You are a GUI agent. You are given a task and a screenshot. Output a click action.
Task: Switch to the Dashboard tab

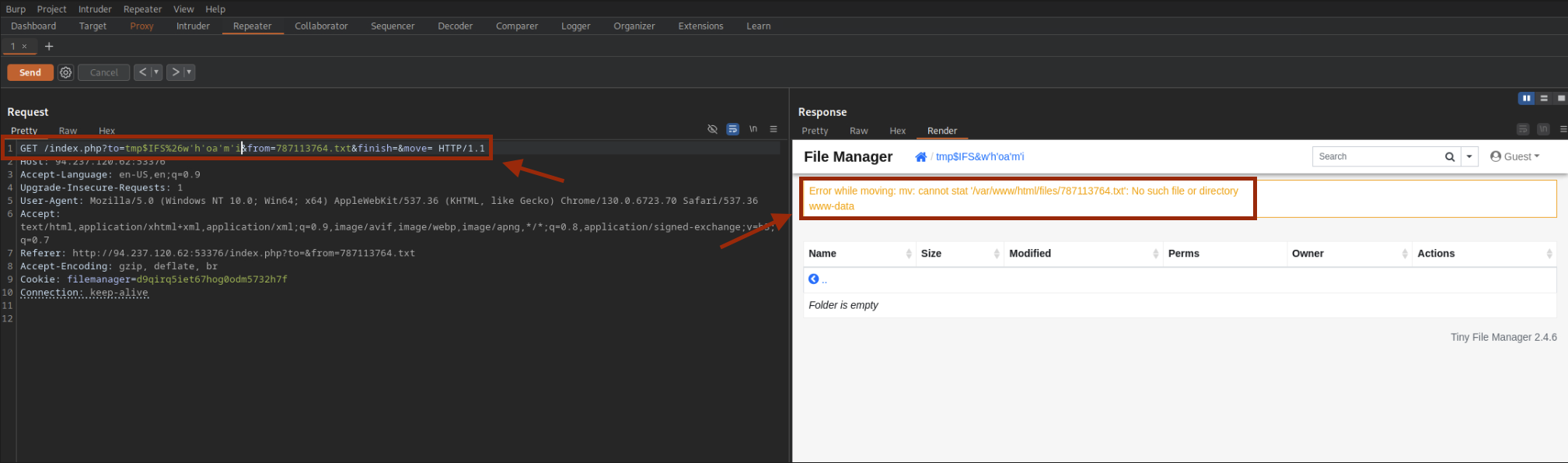pos(33,26)
